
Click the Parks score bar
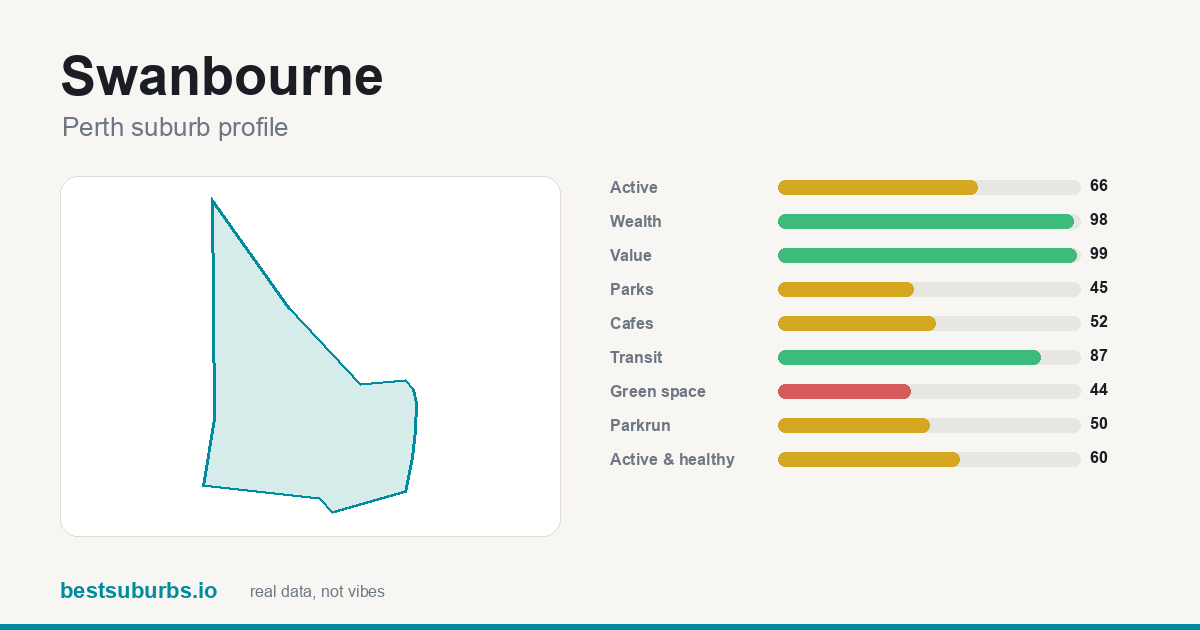pyautogui.click(x=929, y=289)
